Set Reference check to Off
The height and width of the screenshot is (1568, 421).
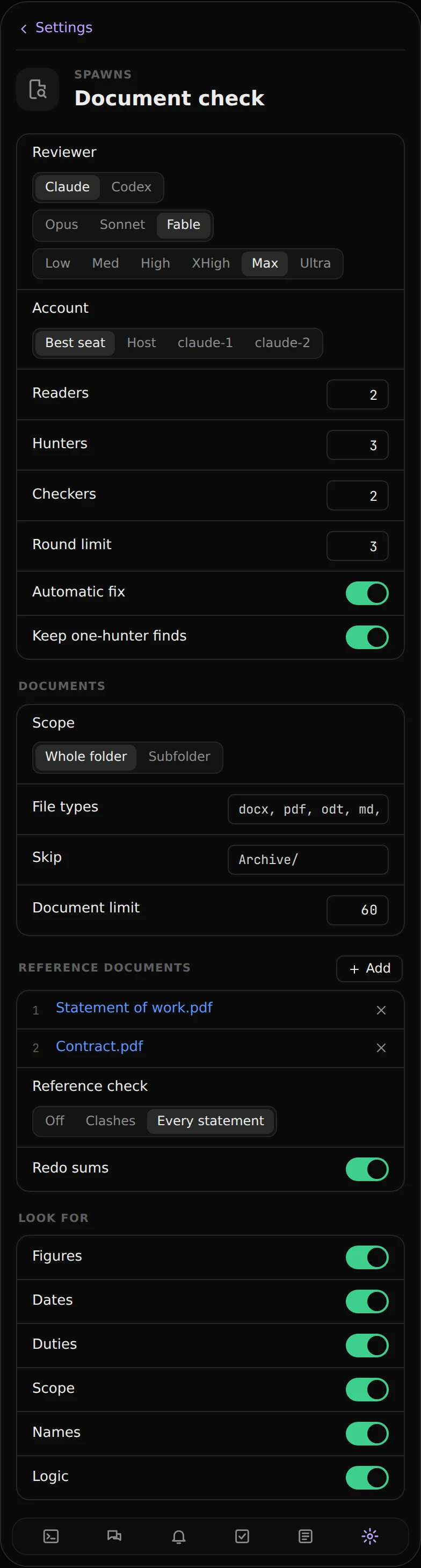[55, 1121]
